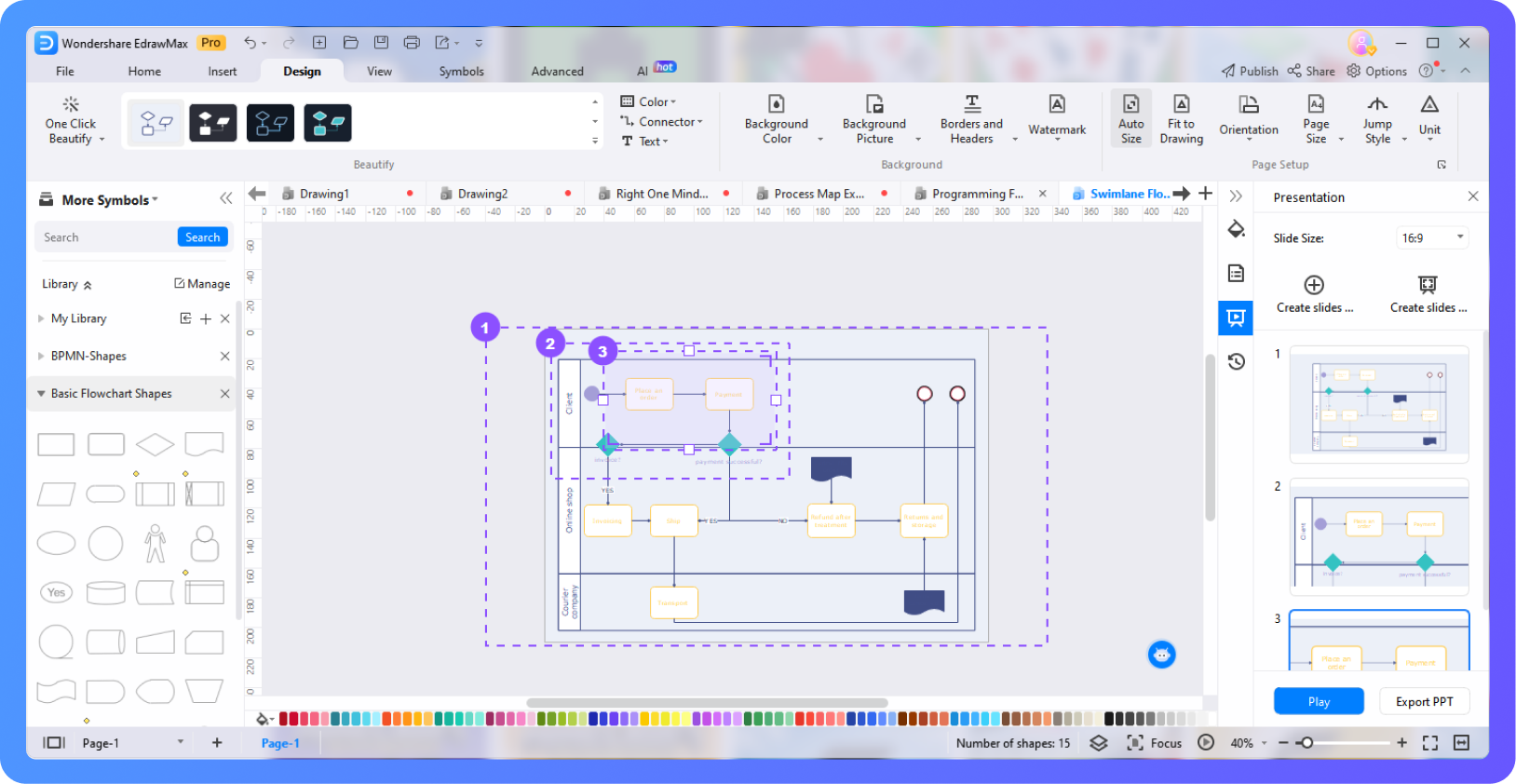Toggle the Auto Size option

tap(1131, 118)
